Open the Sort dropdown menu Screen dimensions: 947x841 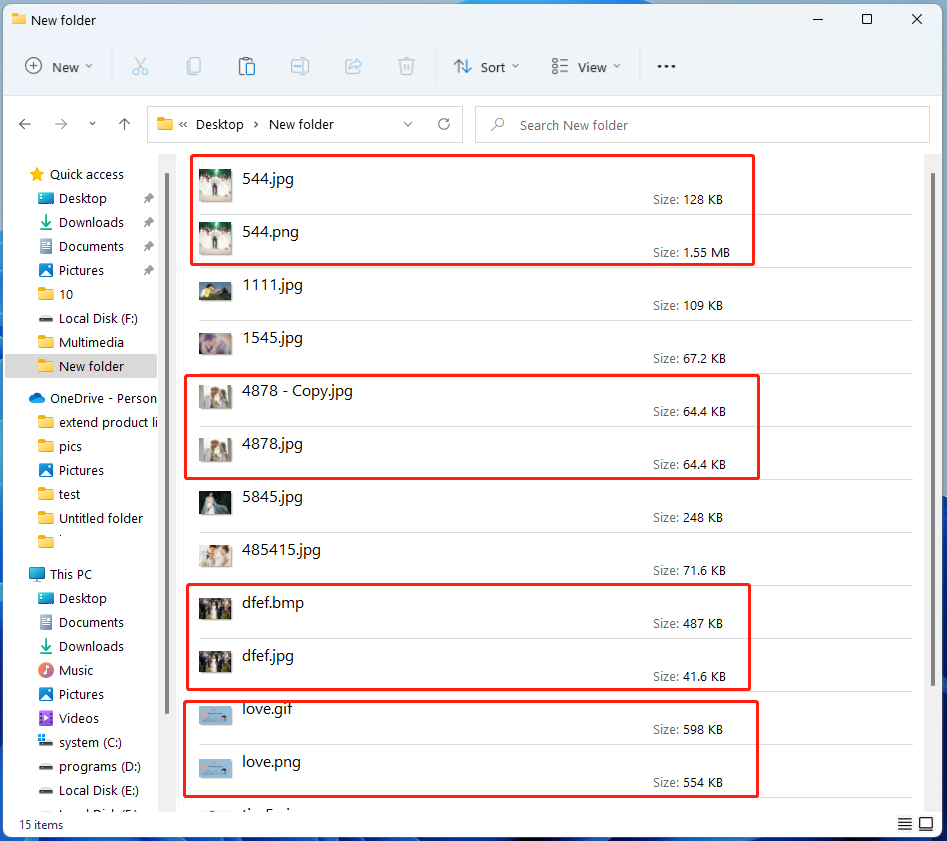click(x=487, y=67)
